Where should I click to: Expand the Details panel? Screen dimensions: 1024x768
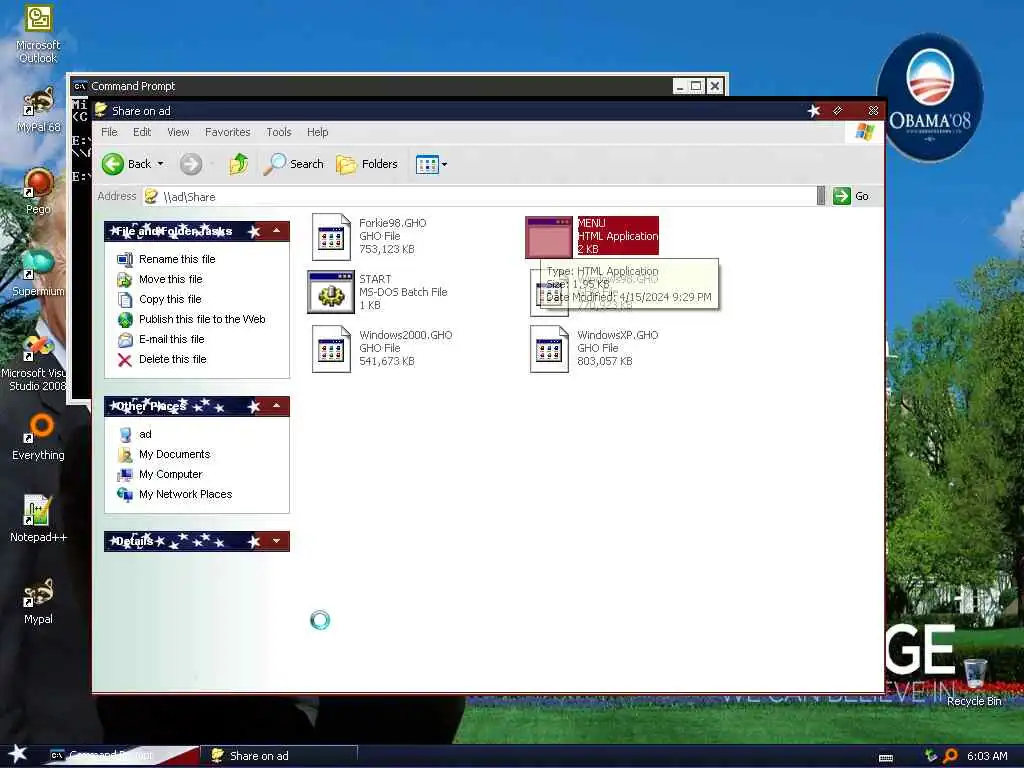[x=277, y=541]
